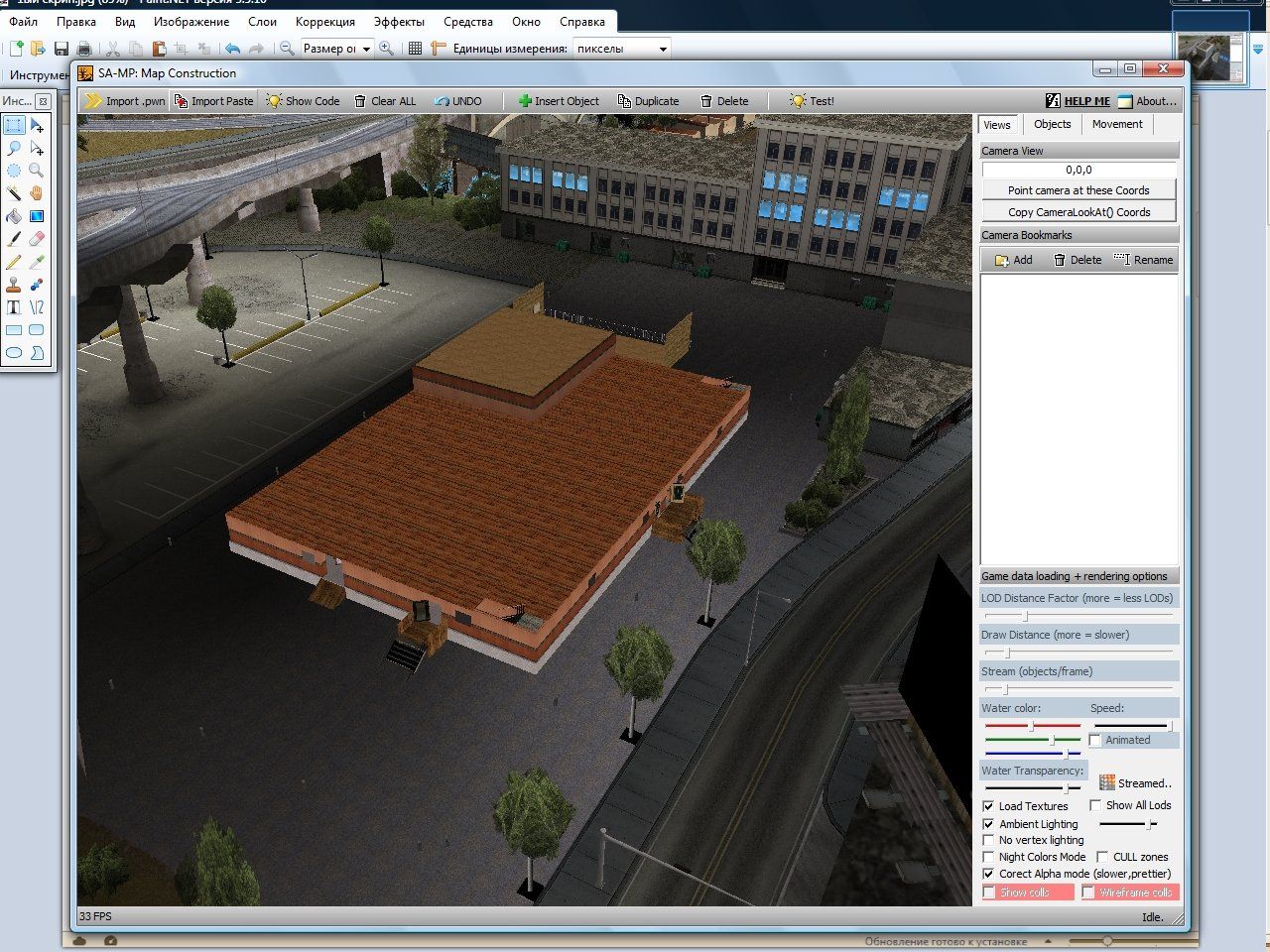Screen dimensions: 1270x952
Task: Open Слои menu in Paint.NET
Action: tap(262, 21)
